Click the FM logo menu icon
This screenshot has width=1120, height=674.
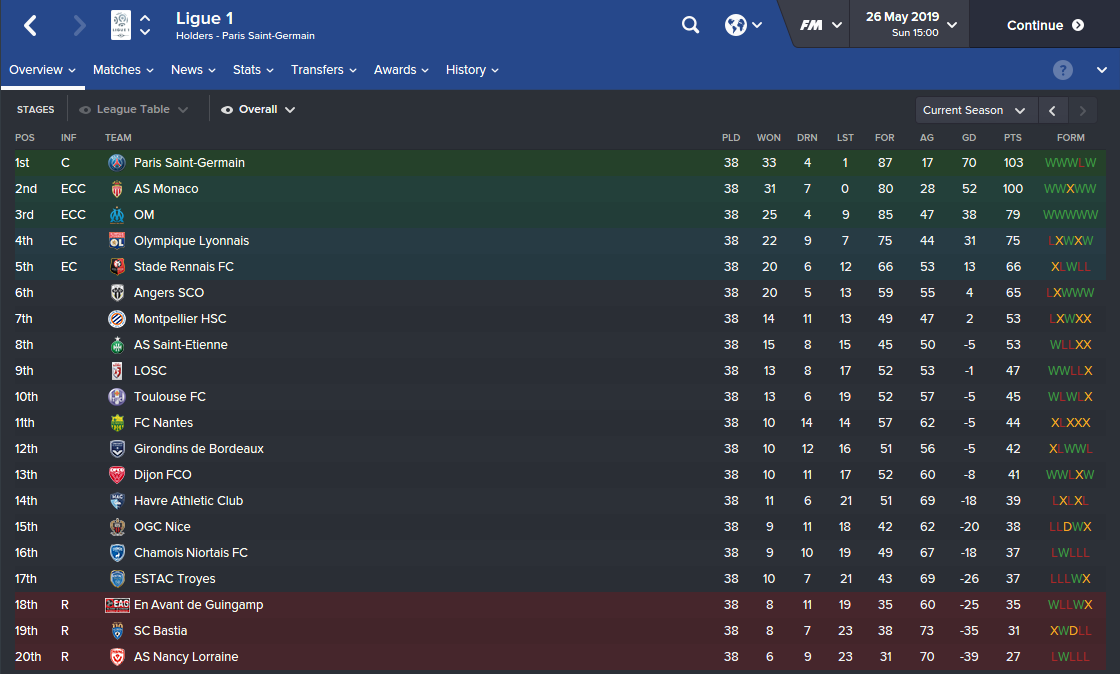tap(812, 25)
